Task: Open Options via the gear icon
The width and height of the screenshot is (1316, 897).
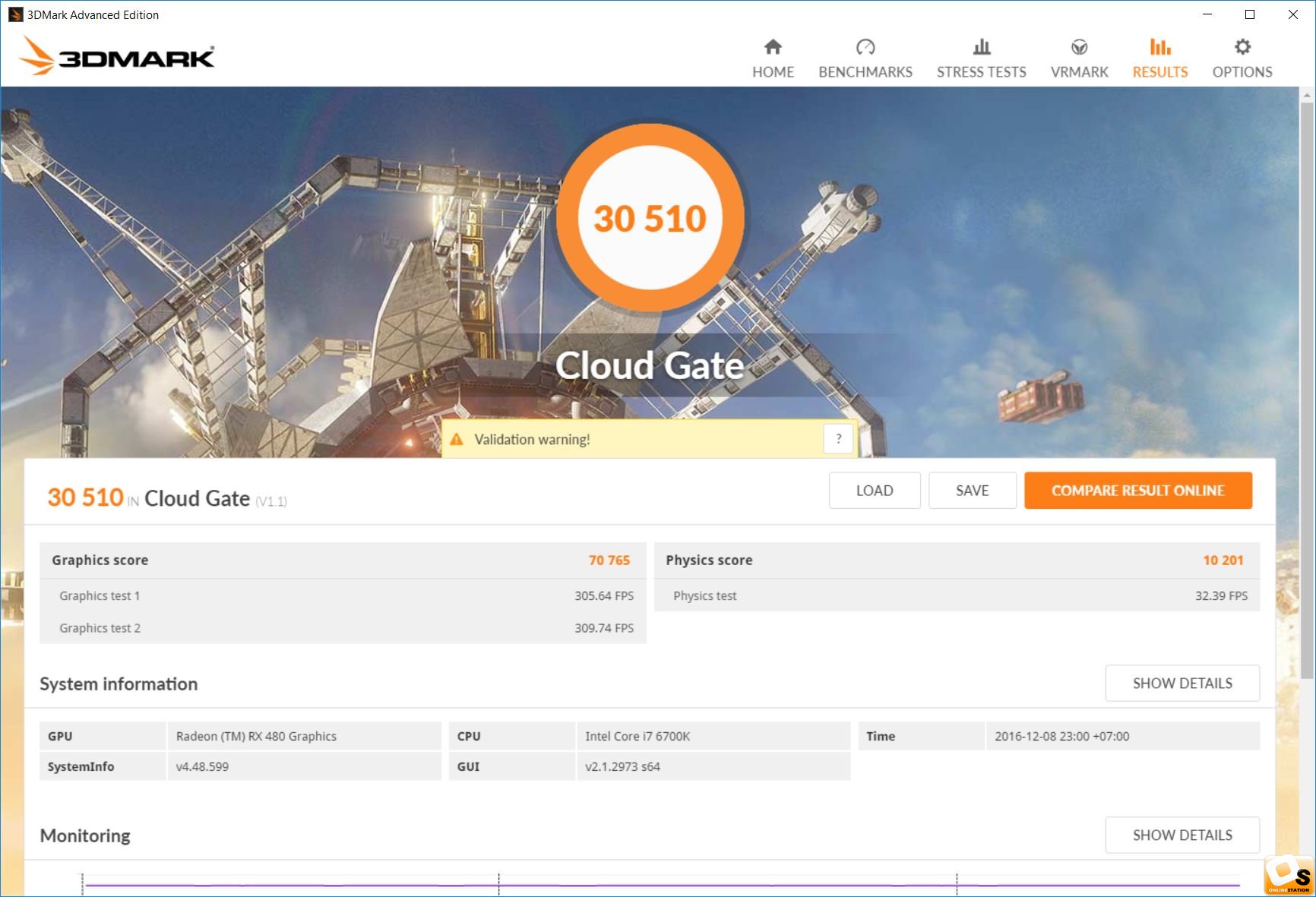Action: [x=1242, y=47]
